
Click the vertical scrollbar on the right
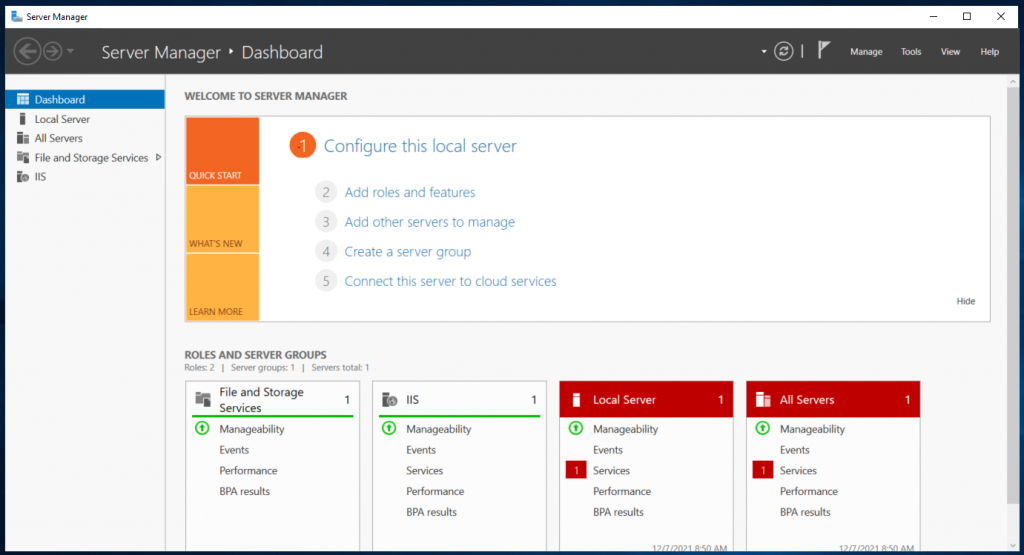pos(1013,297)
